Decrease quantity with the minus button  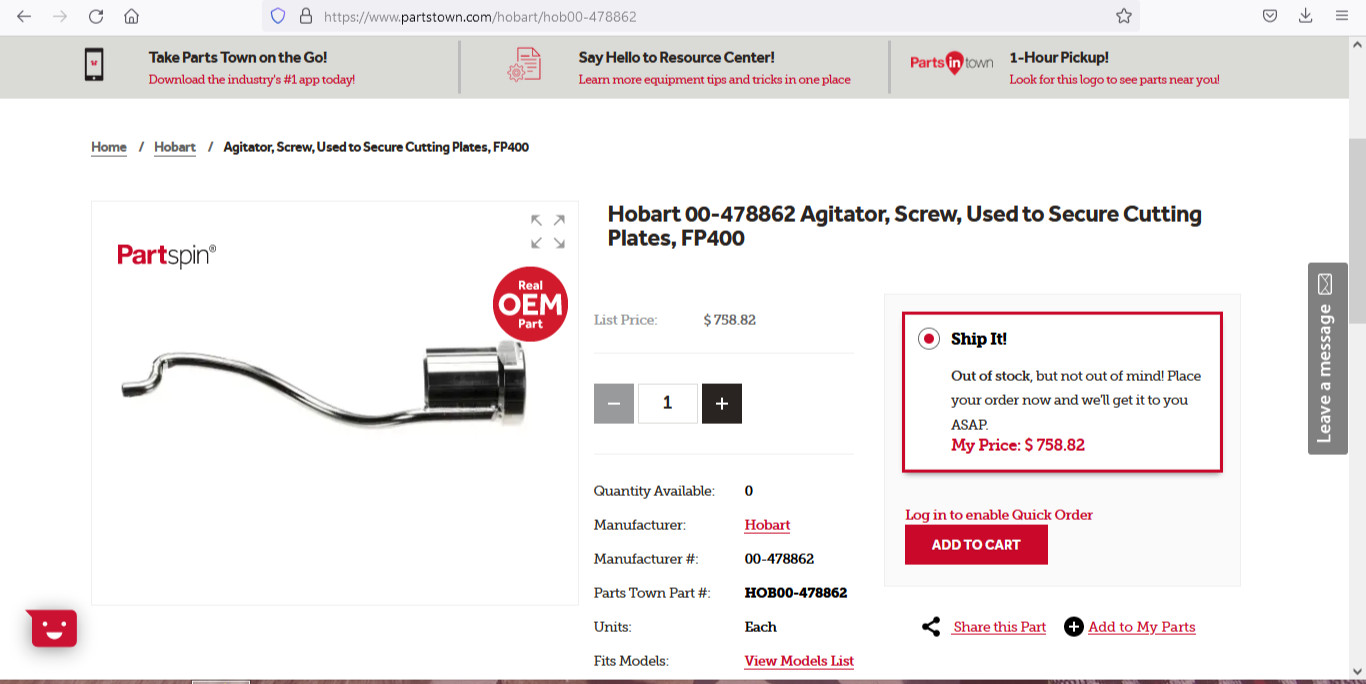point(614,404)
